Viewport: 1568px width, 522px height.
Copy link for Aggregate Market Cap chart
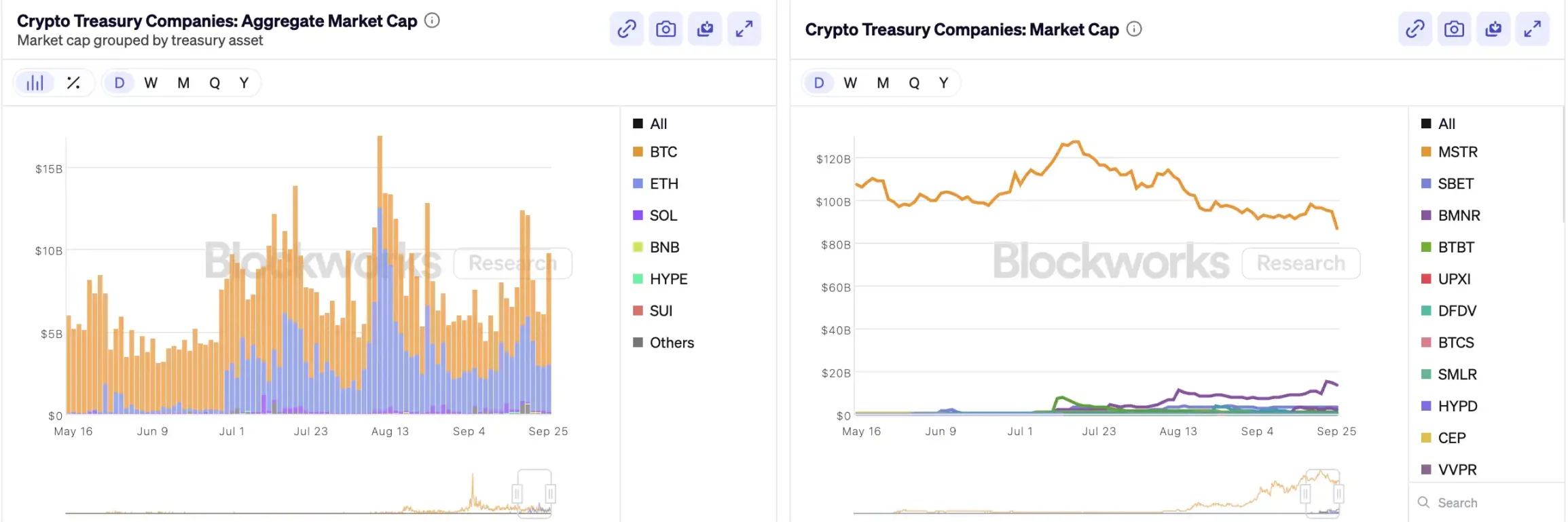626,29
